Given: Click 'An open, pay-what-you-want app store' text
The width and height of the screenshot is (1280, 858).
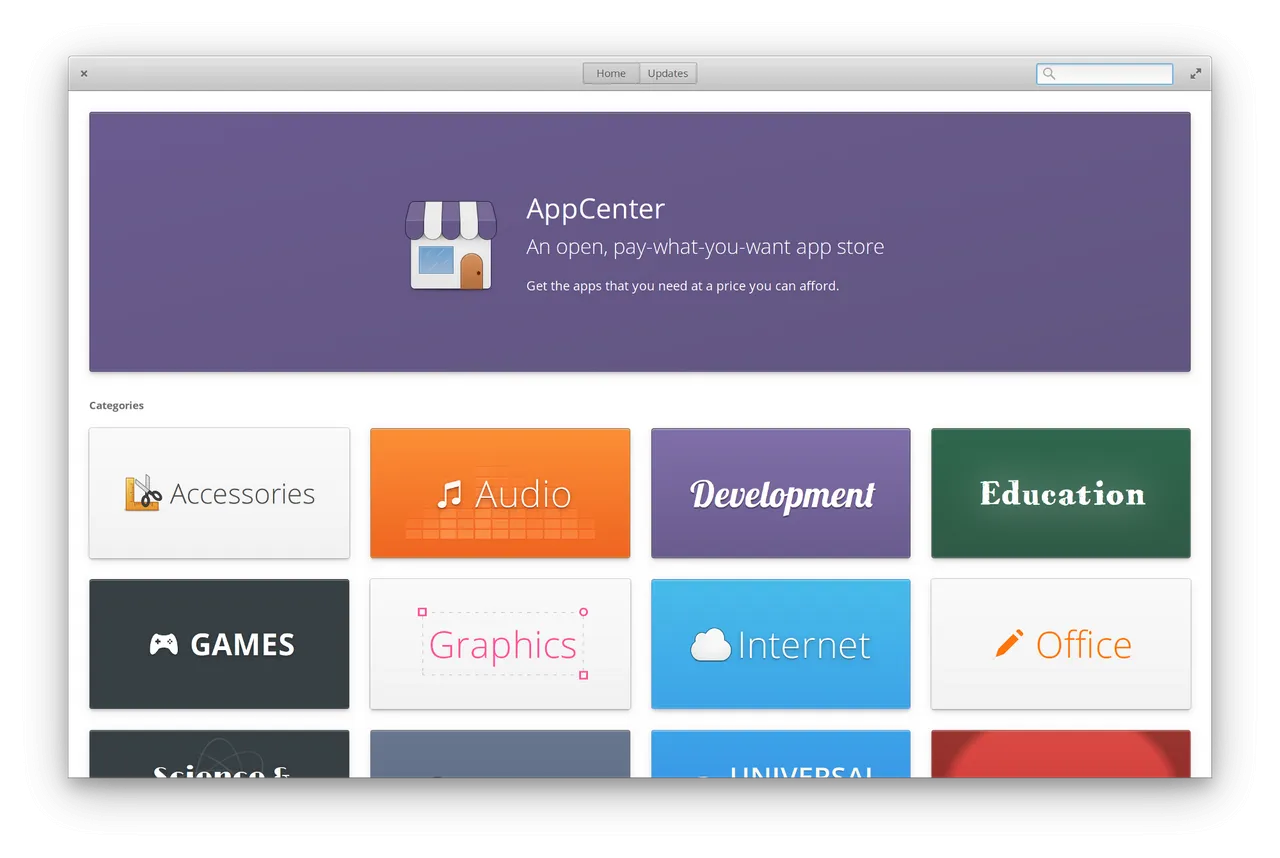Looking at the screenshot, I should click(x=705, y=247).
